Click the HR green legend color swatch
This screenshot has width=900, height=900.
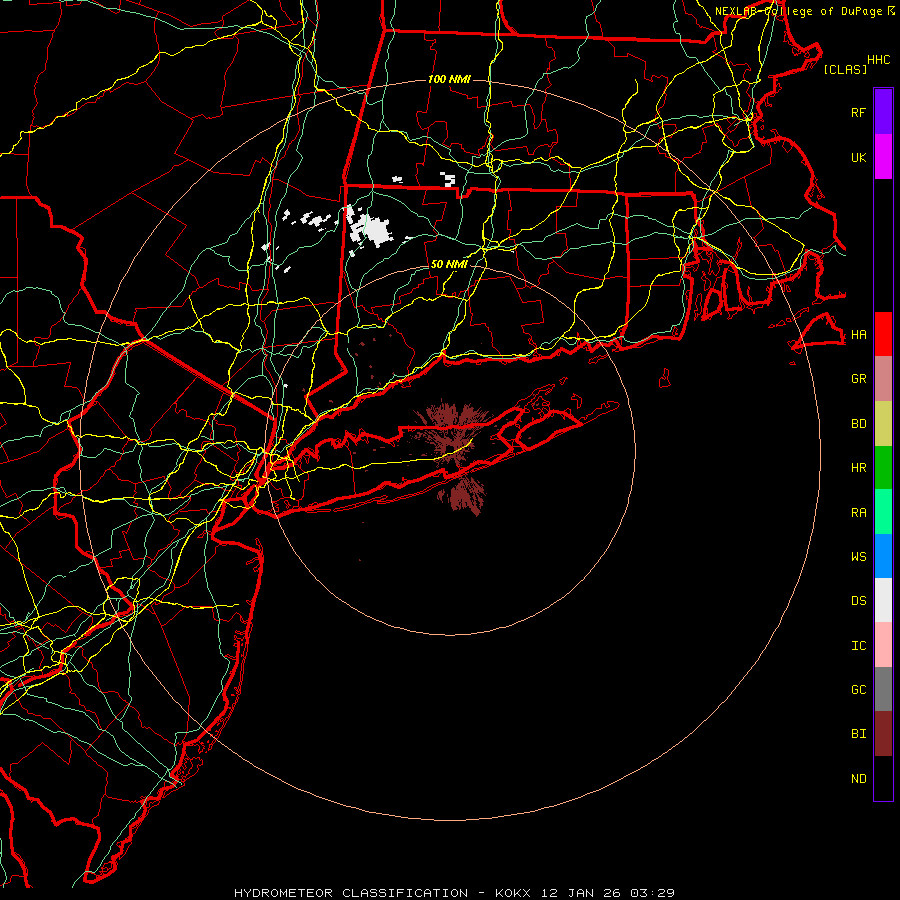tap(883, 468)
